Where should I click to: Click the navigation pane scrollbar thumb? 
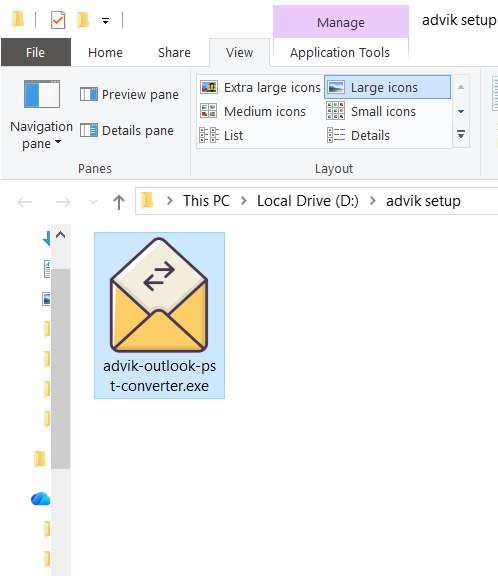[61, 368]
